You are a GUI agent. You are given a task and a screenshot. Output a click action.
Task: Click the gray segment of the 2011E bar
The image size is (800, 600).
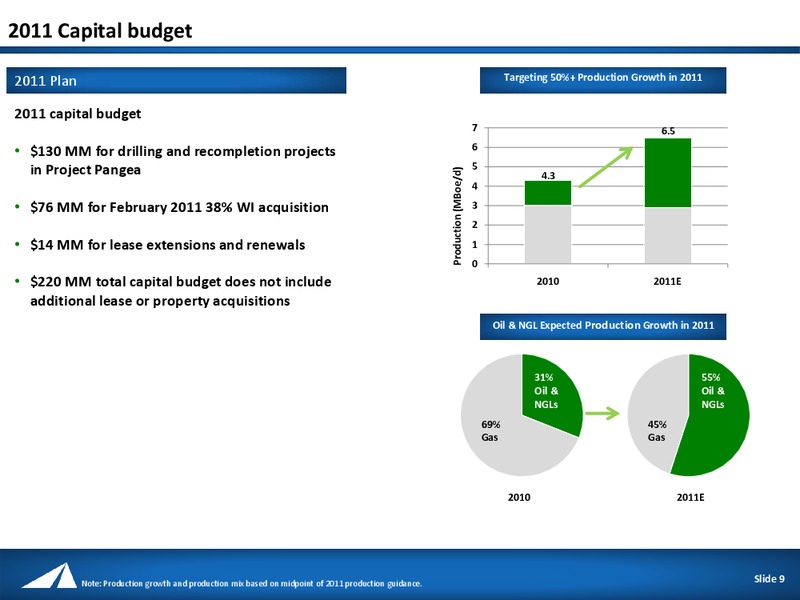click(668, 236)
